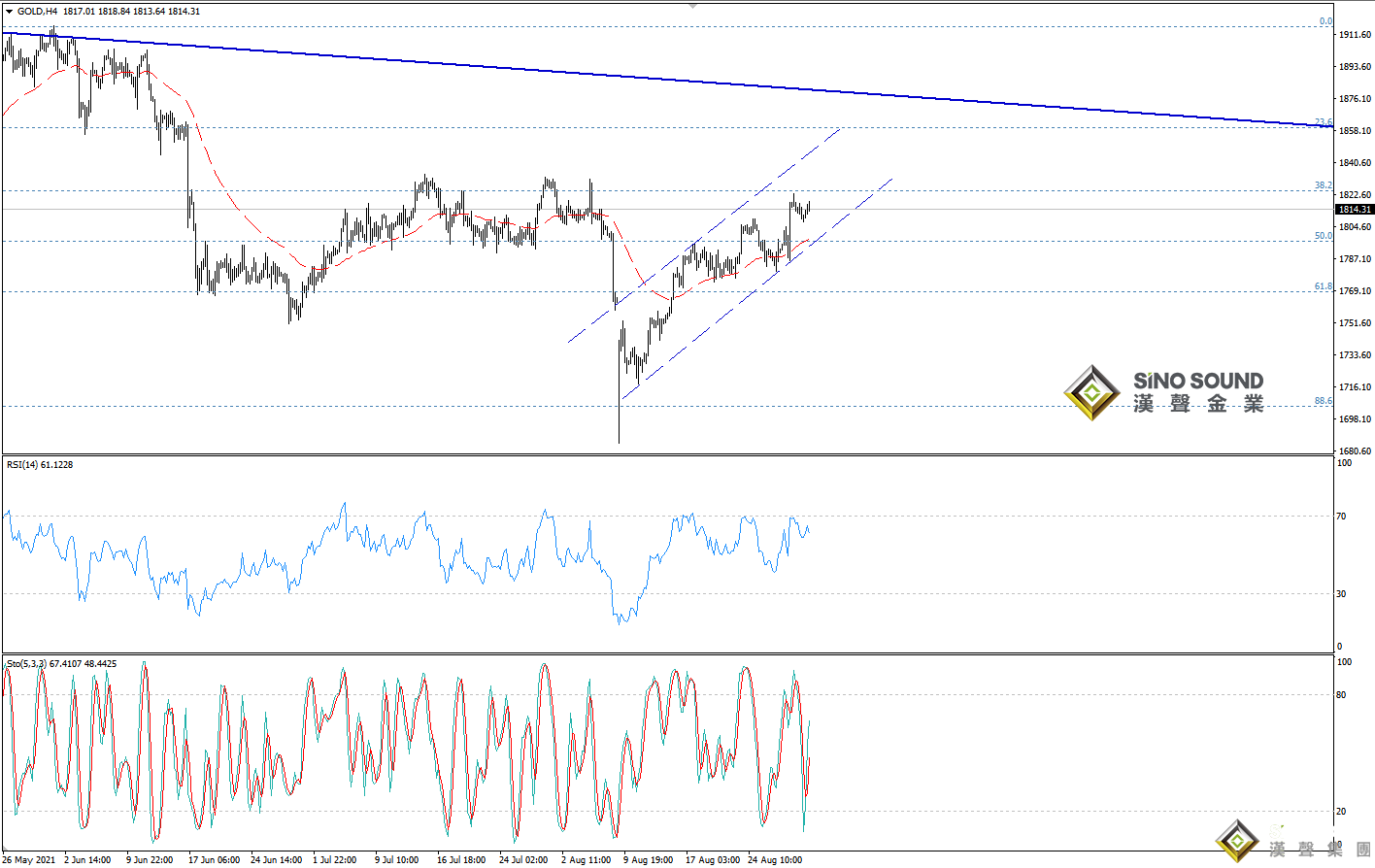
Task: Click the SINO SOUND brand text
Action: pos(1198,381)
